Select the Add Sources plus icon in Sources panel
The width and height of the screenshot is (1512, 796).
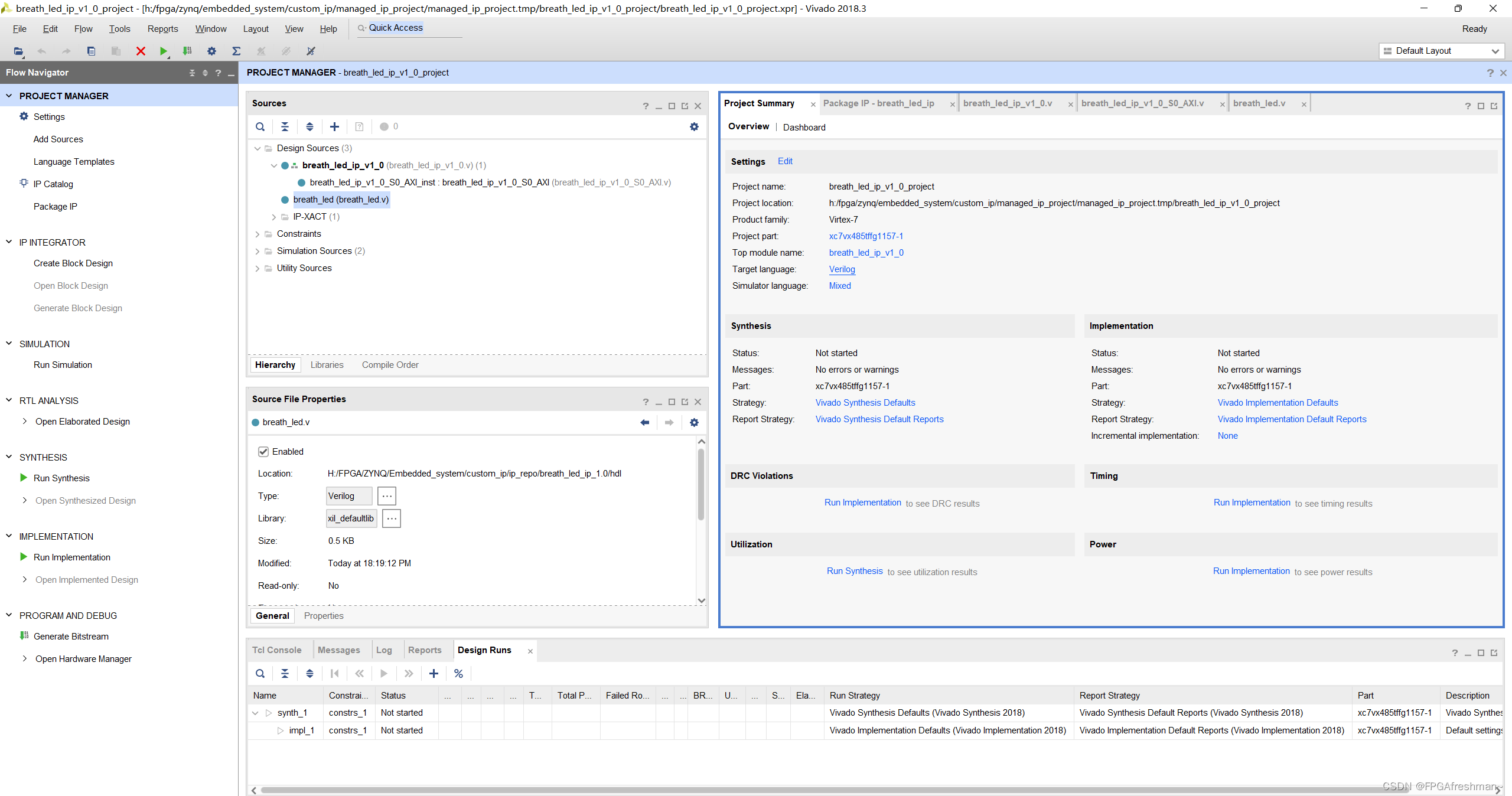pyautogui.click(x=334, y=126)
